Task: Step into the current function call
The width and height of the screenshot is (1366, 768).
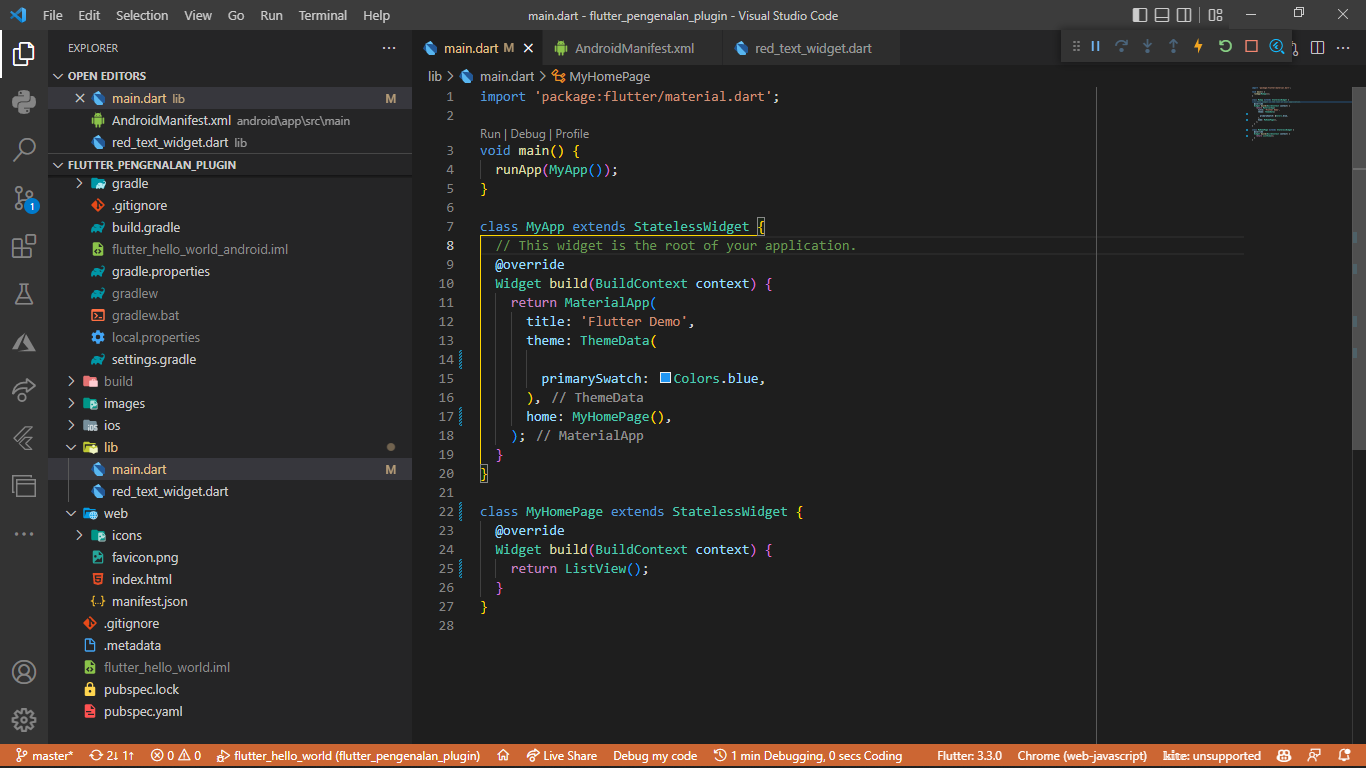Action: (x=1147, y=46)
